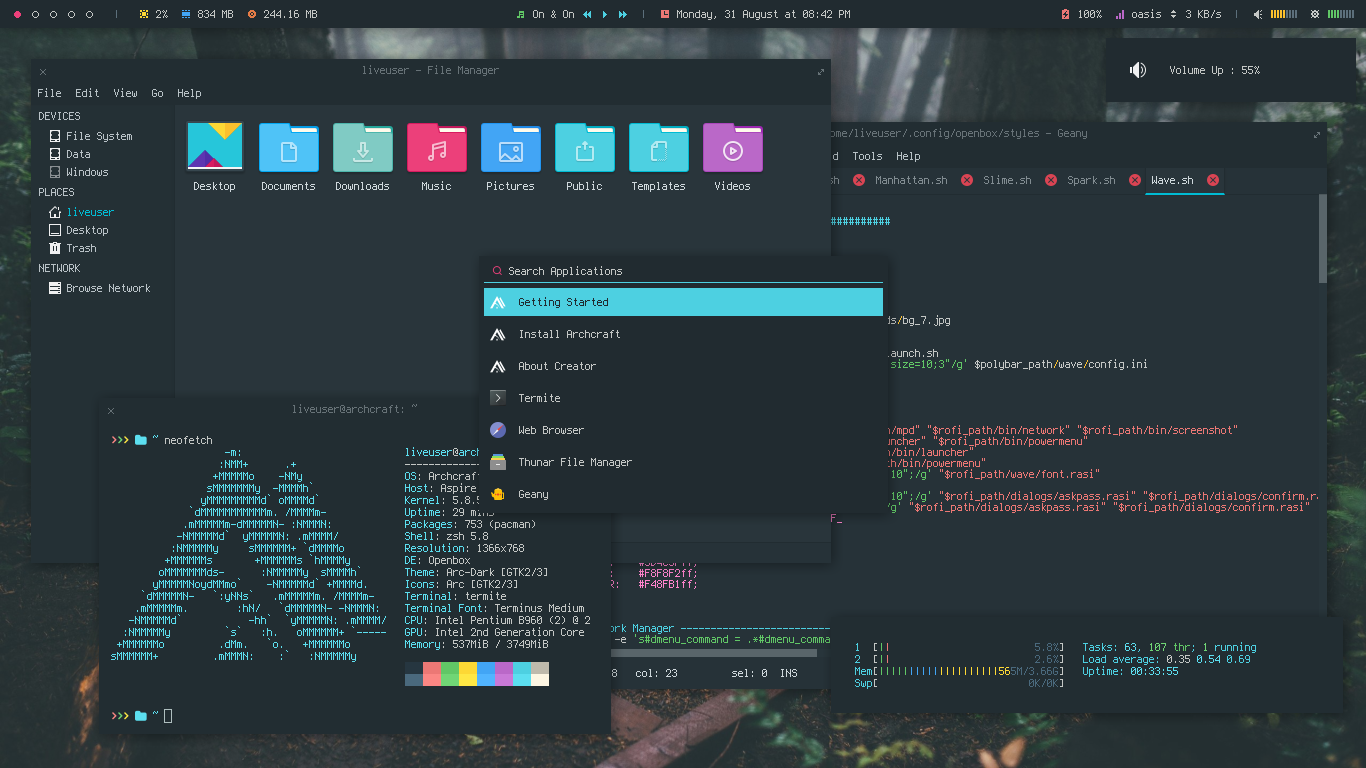Open File menu in File Manager
Screen dimensions: 1366x768
coord(49,93)
